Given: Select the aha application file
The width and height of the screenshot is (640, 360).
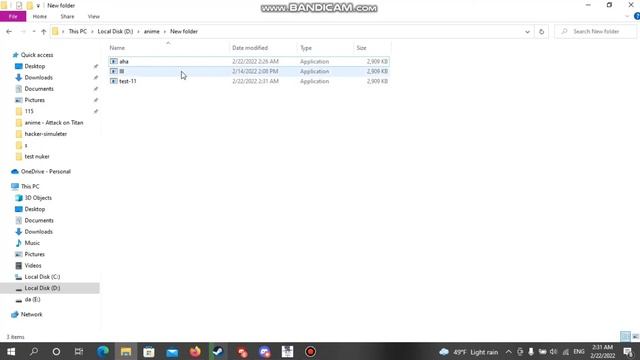Looking at the screenshot, I should [x=249, y=61].
